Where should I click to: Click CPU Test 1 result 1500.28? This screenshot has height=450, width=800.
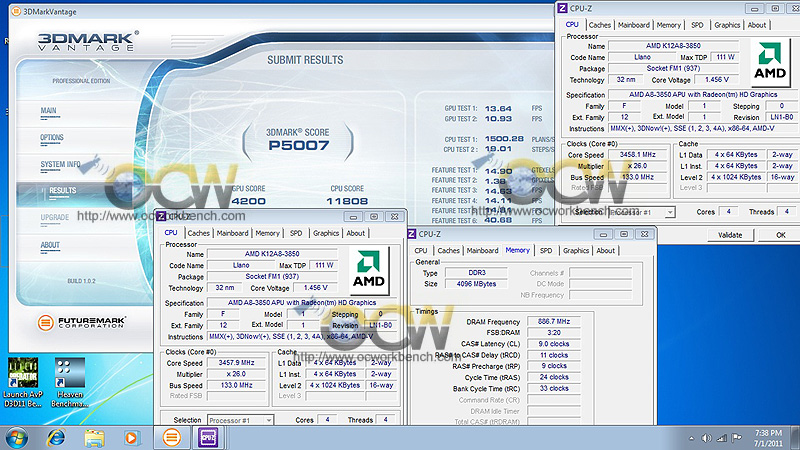tap(504, 139)
